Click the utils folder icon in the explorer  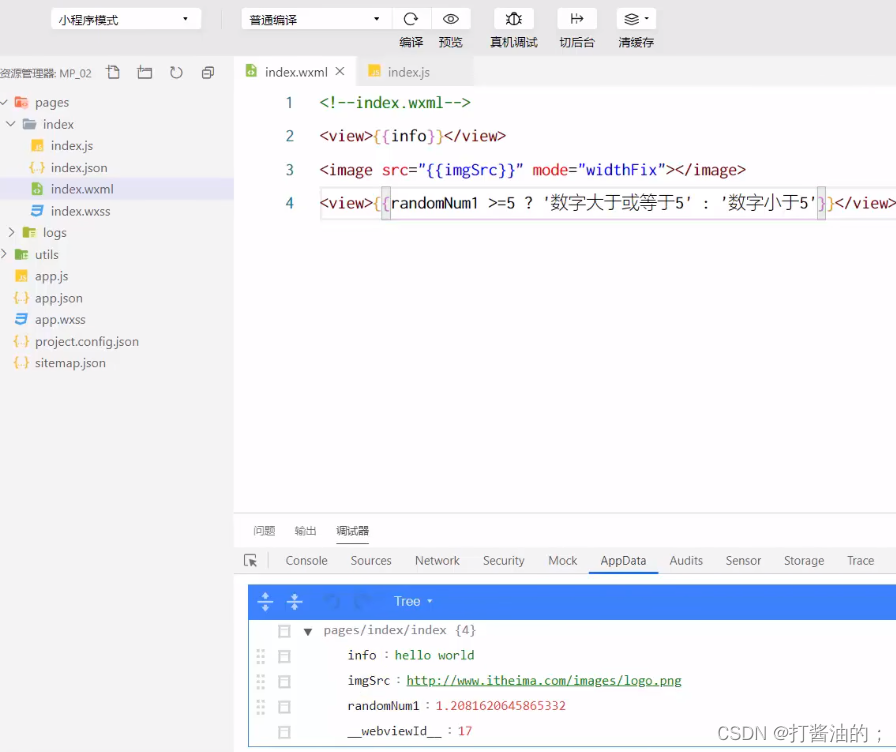[x=21, y=254]
